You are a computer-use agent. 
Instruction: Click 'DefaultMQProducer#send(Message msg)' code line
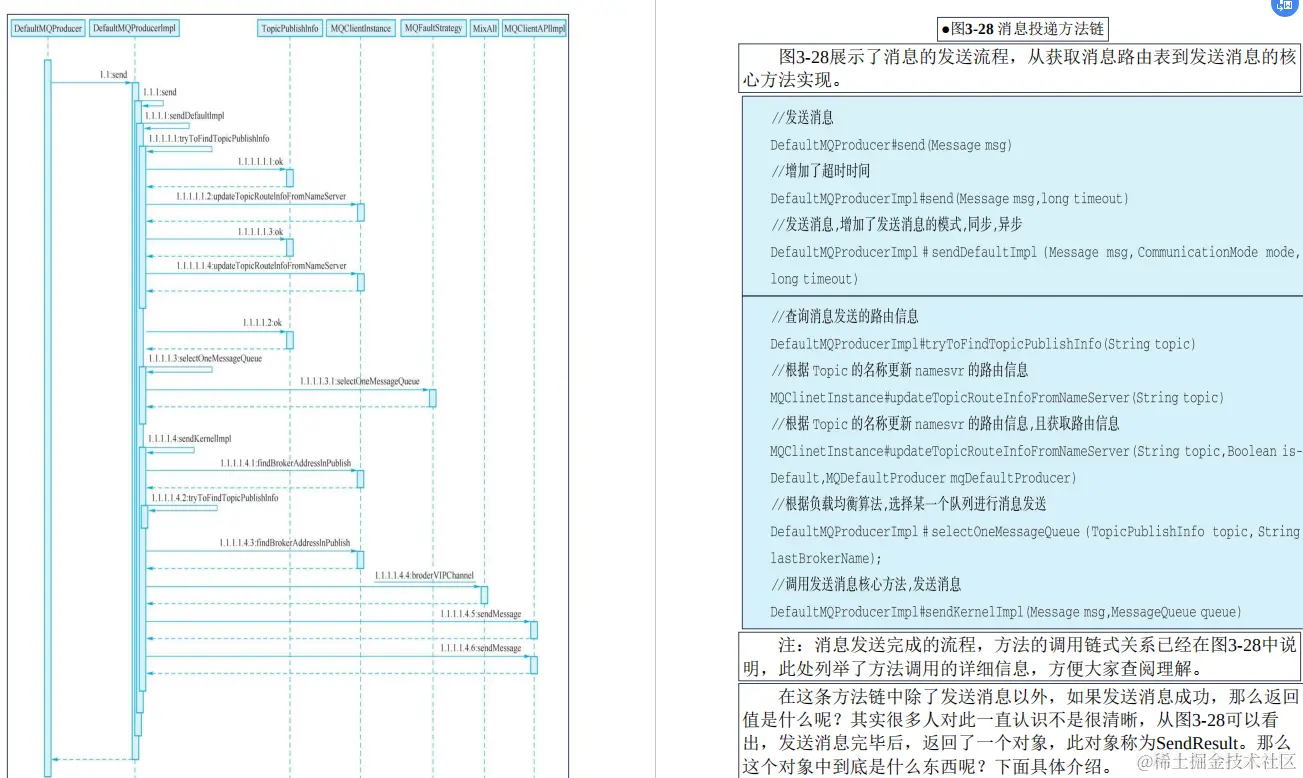click(891, 145)
